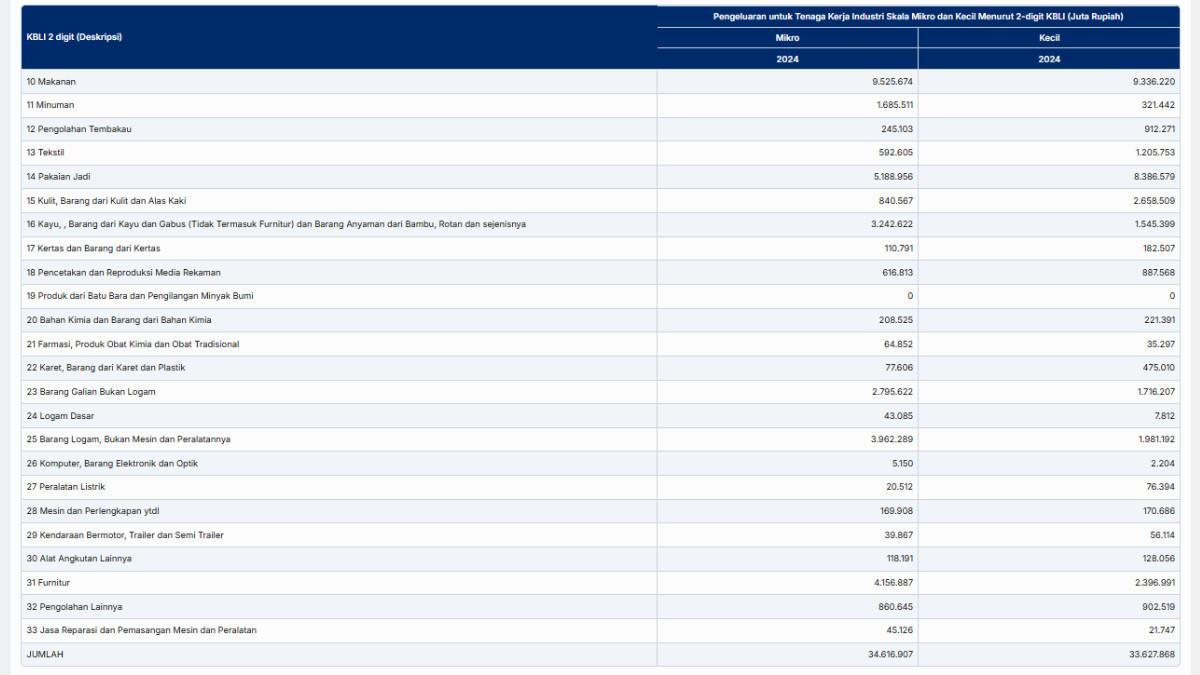Select the 'Kecil' column header
Screen dimensions: 1200x675
[x=1049, y=38]
